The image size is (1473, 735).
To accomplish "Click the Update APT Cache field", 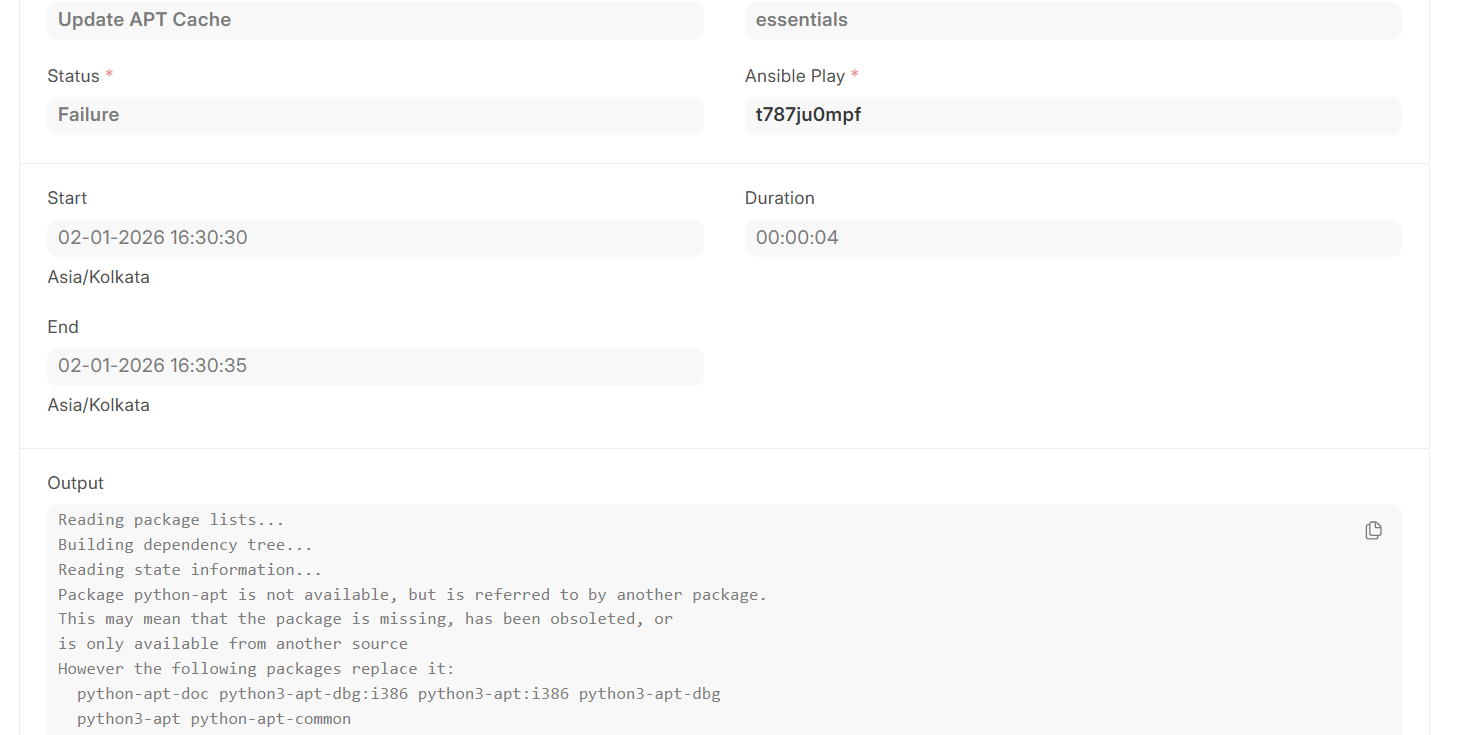I will point(375,20).
